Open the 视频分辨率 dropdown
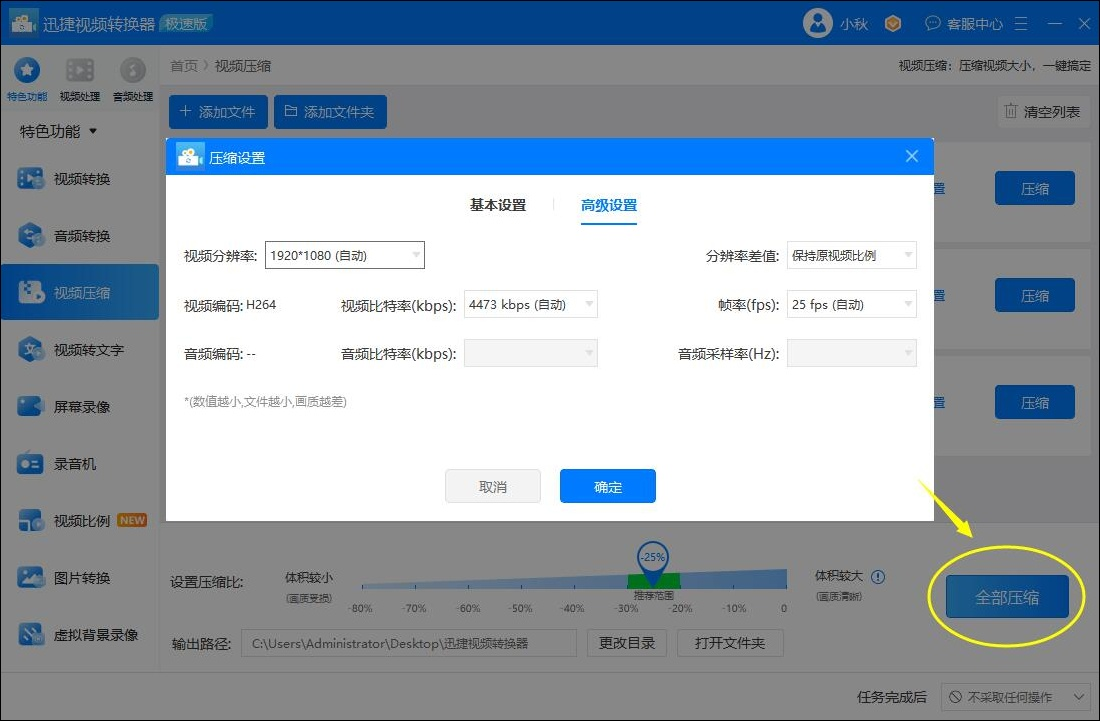 344,255
